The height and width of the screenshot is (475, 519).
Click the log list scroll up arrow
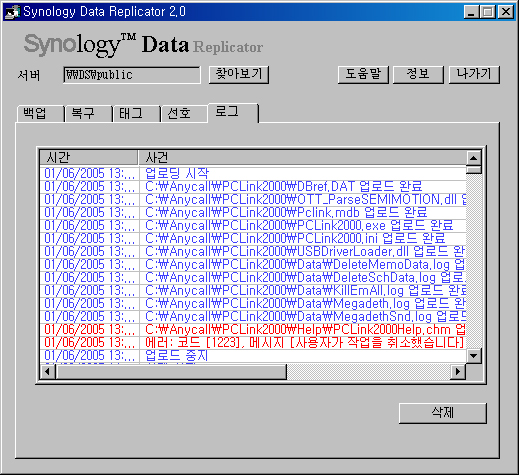pos(473,158)
